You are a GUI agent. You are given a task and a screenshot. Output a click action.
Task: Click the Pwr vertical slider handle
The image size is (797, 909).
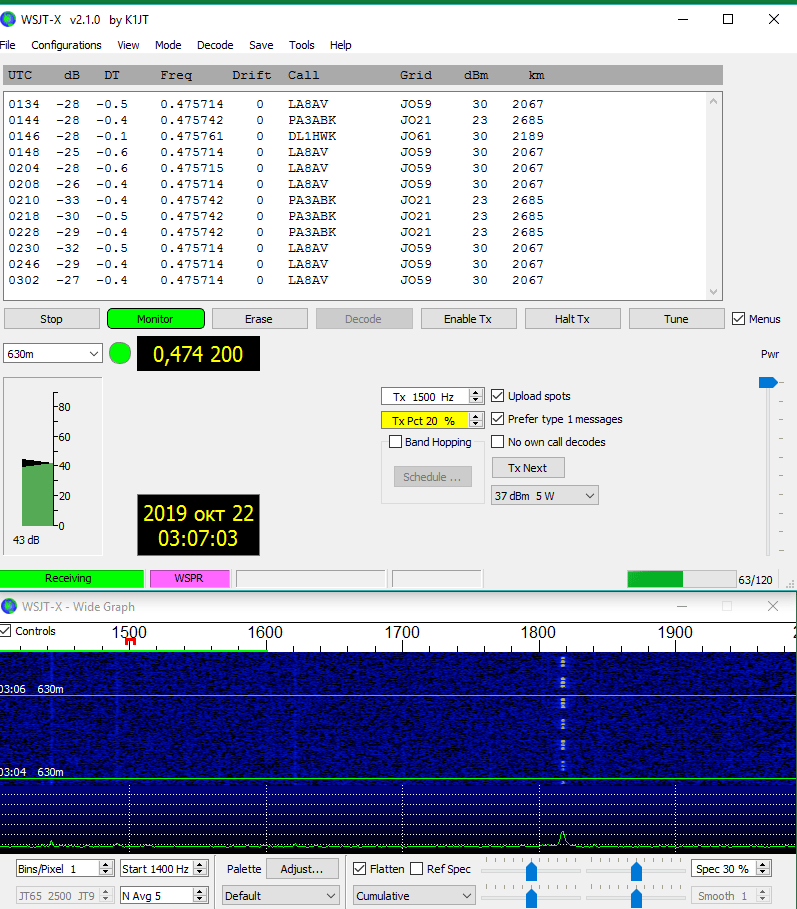coord(767,382)
